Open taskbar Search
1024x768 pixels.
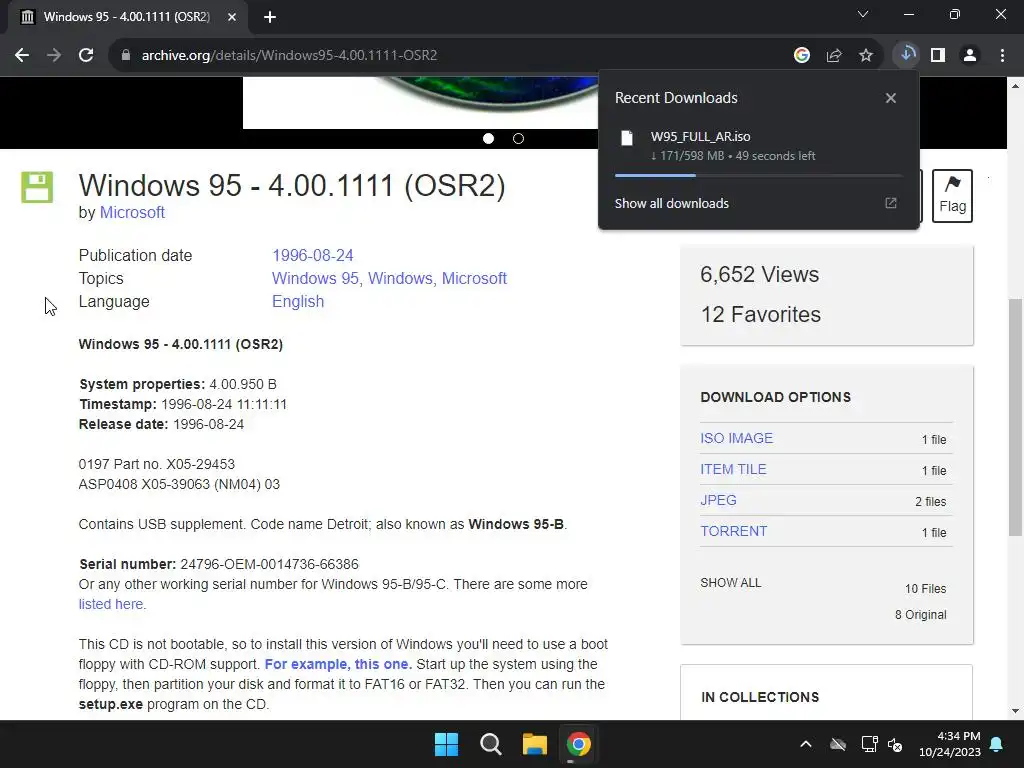(x=490, y=744)
